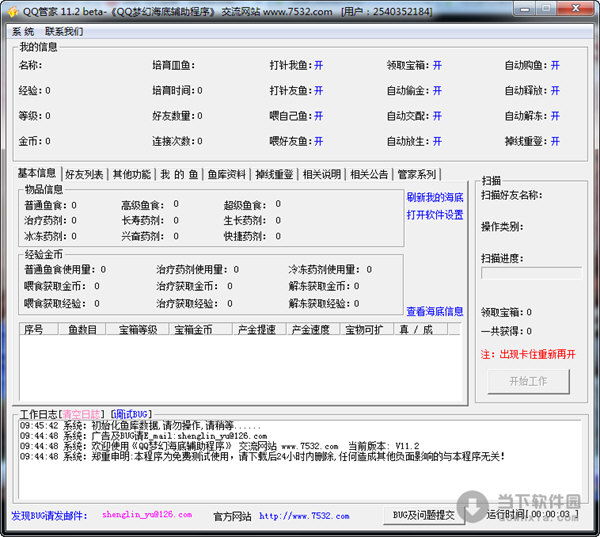Screen dimensions: 600x537
Task: Click the 开始工作 button
Action: click(528, 381)
